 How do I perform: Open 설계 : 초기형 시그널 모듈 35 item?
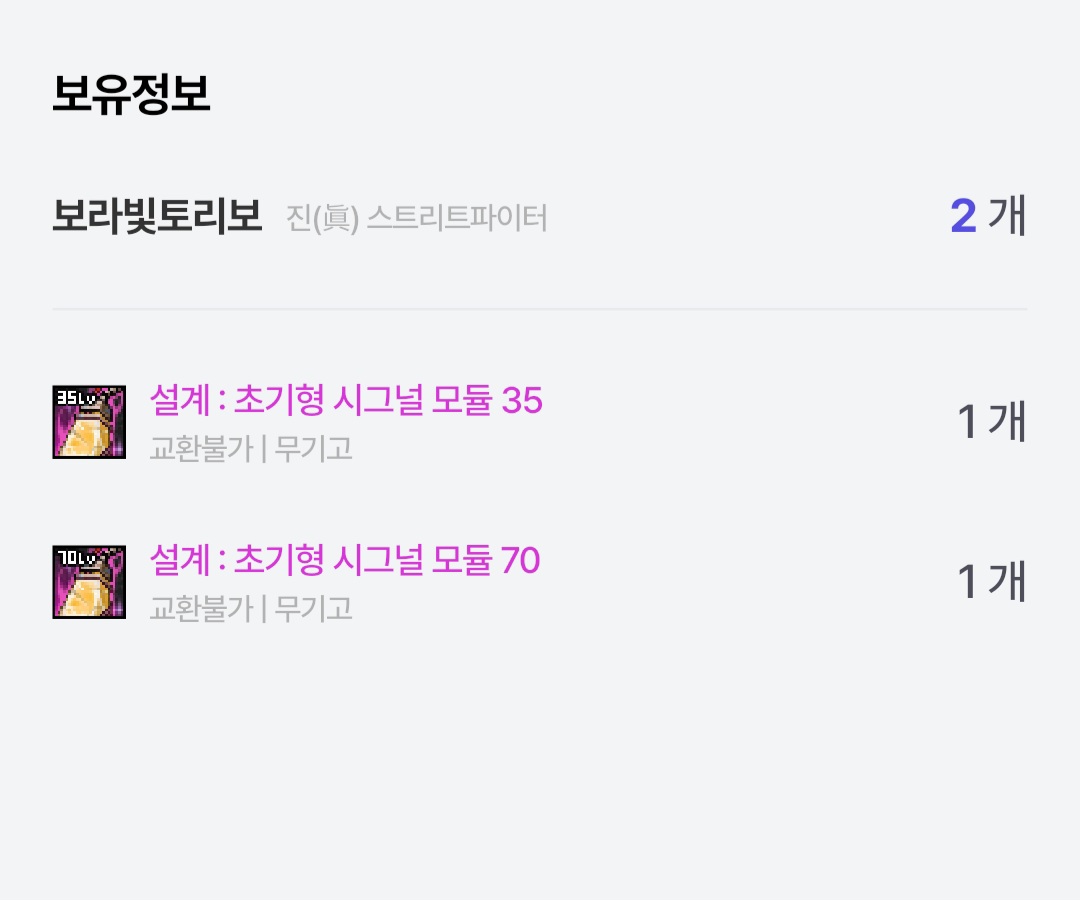click(x=345, y=401)
